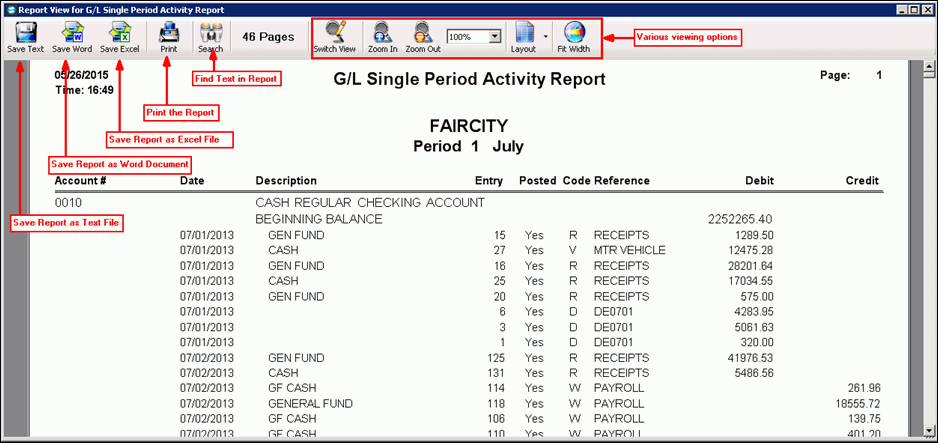
Task: Click the FAIRCITY heading
Action: [x=468, y=126]
